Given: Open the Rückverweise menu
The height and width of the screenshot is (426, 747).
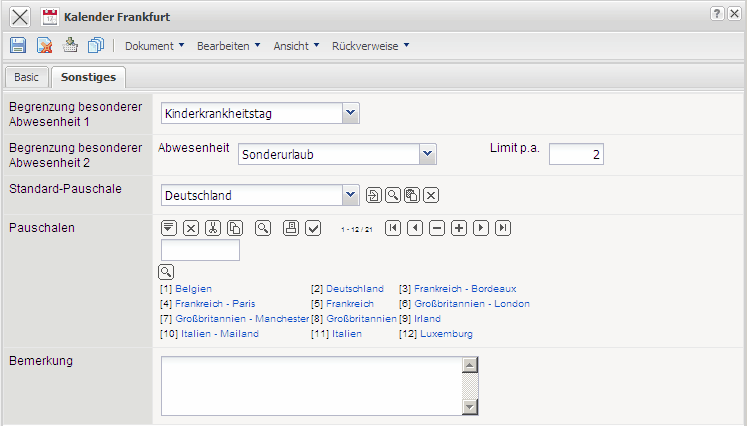Looking at the screenshot, I should pyautogui.click(x=370, y=46).
